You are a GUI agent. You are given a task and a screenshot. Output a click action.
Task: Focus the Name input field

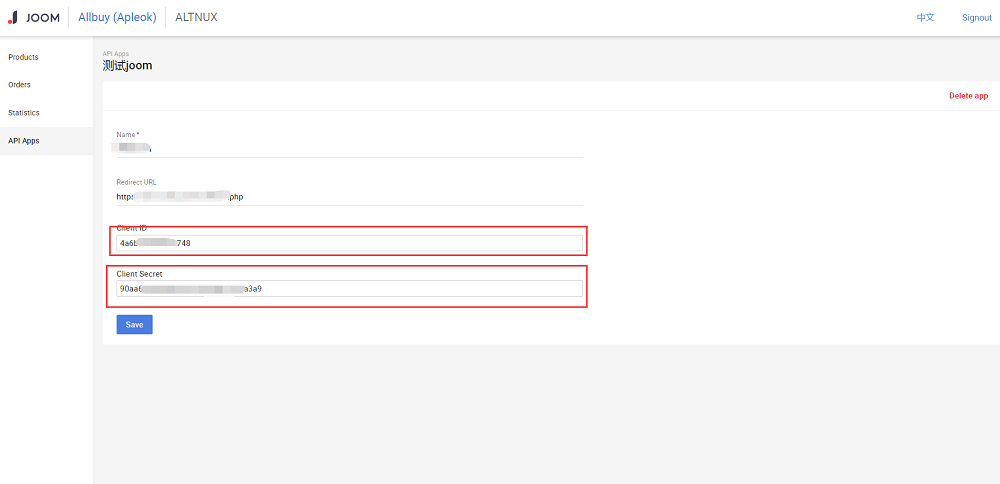click(349, 147)
